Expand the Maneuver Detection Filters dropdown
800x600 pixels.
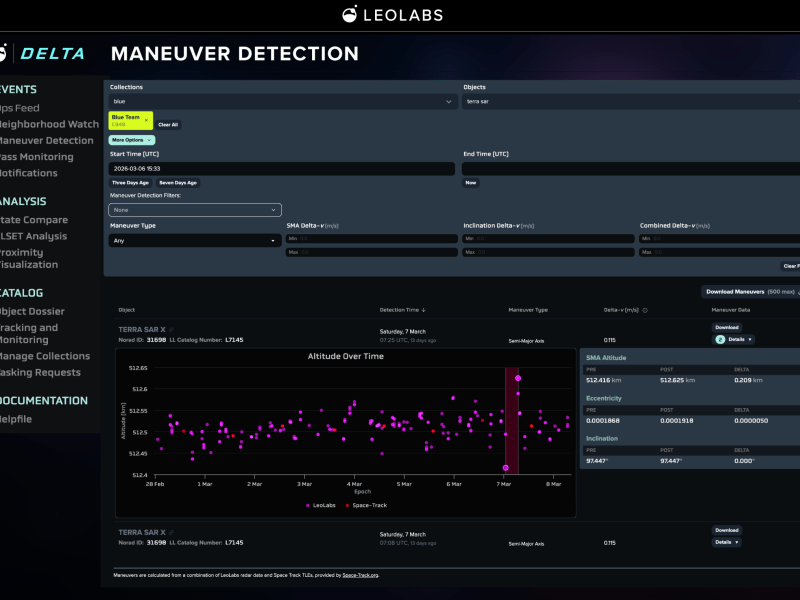tap(195, 210)
